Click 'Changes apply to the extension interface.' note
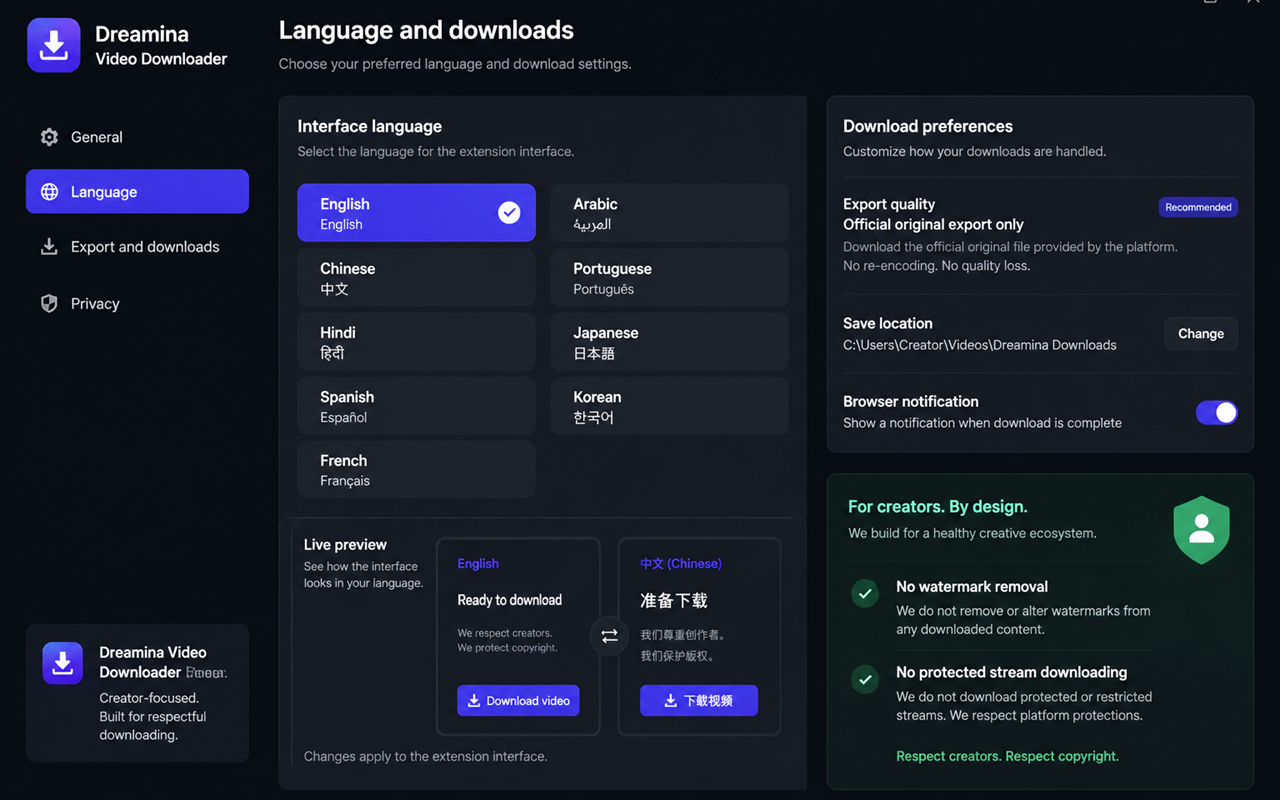This screenshot has width=1280, height=800. [x=425, y=756]
